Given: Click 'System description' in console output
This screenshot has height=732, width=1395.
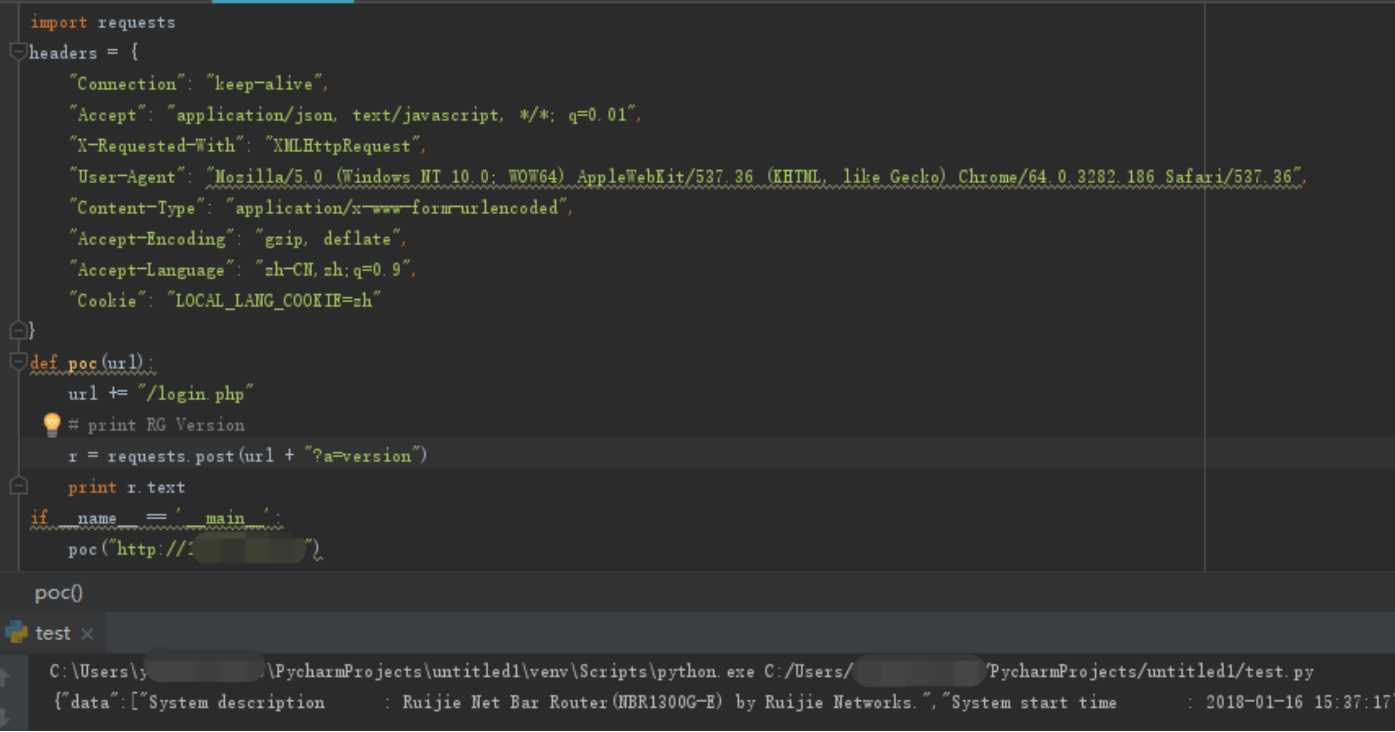Looking at the screenshot, I should pos(238,703).
